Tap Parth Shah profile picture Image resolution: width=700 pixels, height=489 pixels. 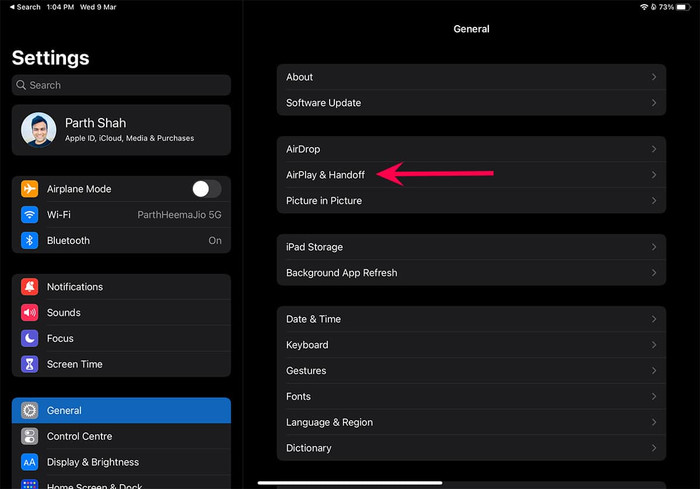point(39,130)
